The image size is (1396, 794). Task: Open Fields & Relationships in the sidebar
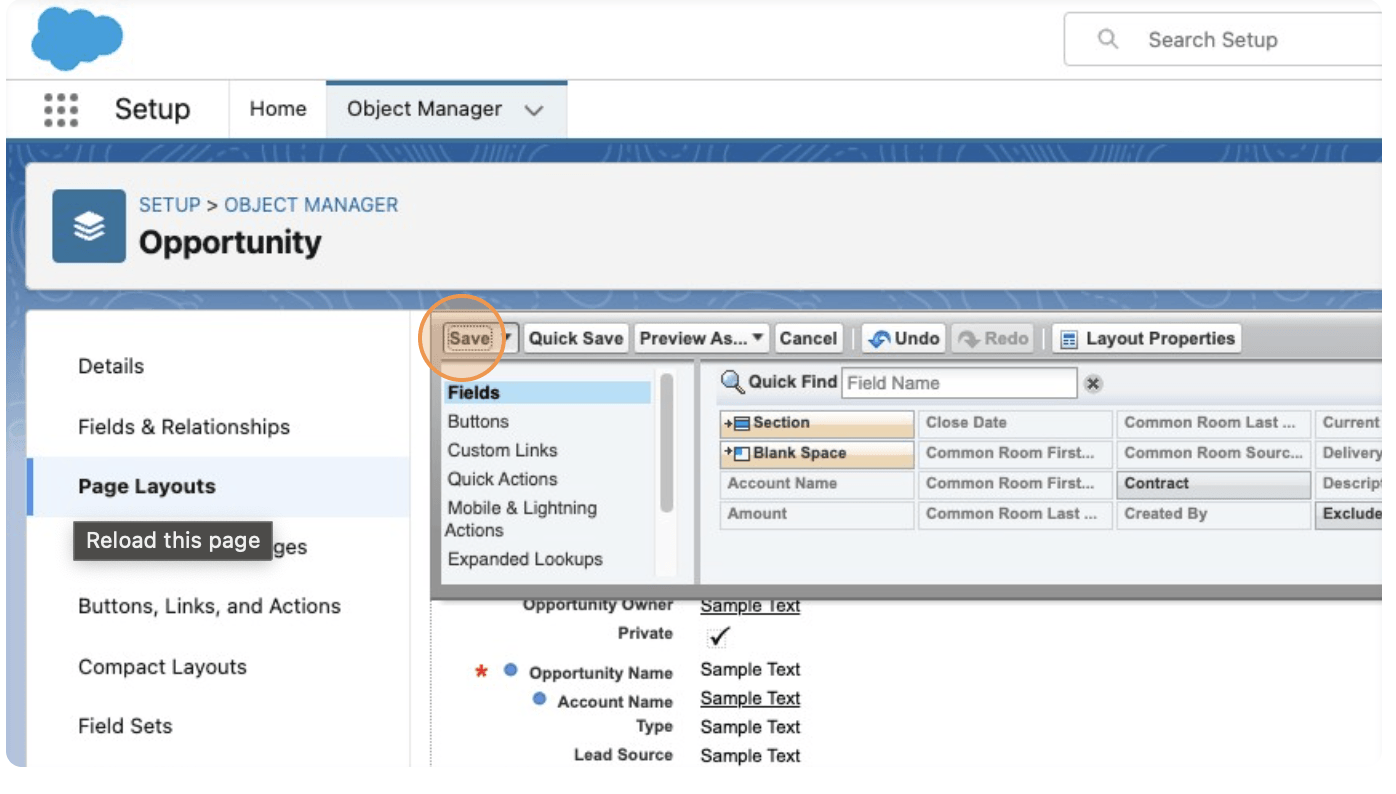[x=184, y=427]
